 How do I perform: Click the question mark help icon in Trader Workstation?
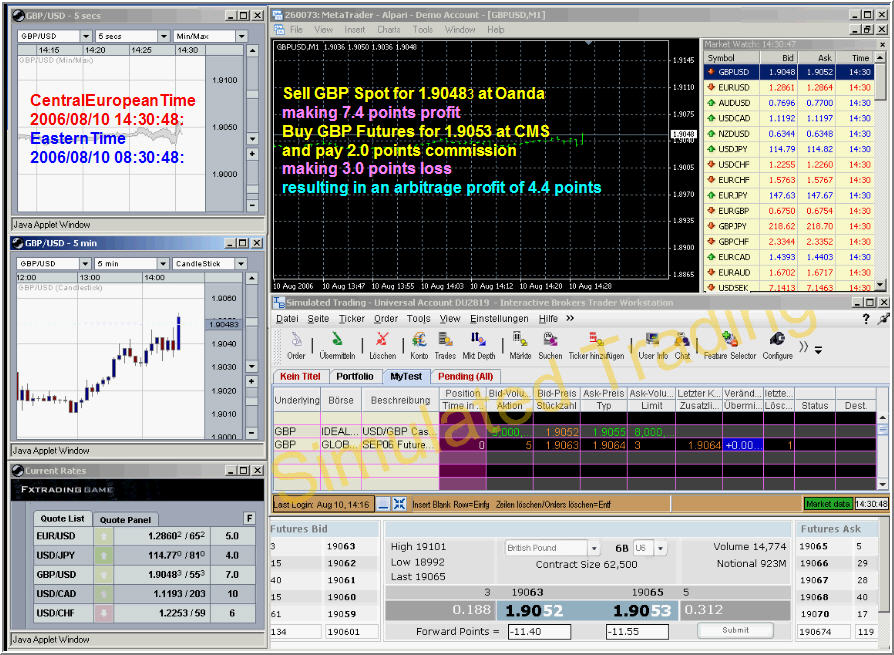[865, 319]
